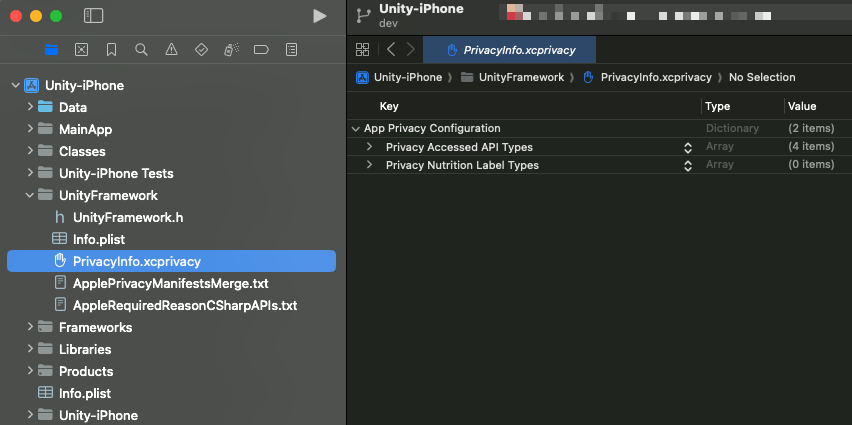The height and width of the screenshot is (425, 852).
Task: Expand Privacy Accessed API Types row
Action: coord(369,147)
